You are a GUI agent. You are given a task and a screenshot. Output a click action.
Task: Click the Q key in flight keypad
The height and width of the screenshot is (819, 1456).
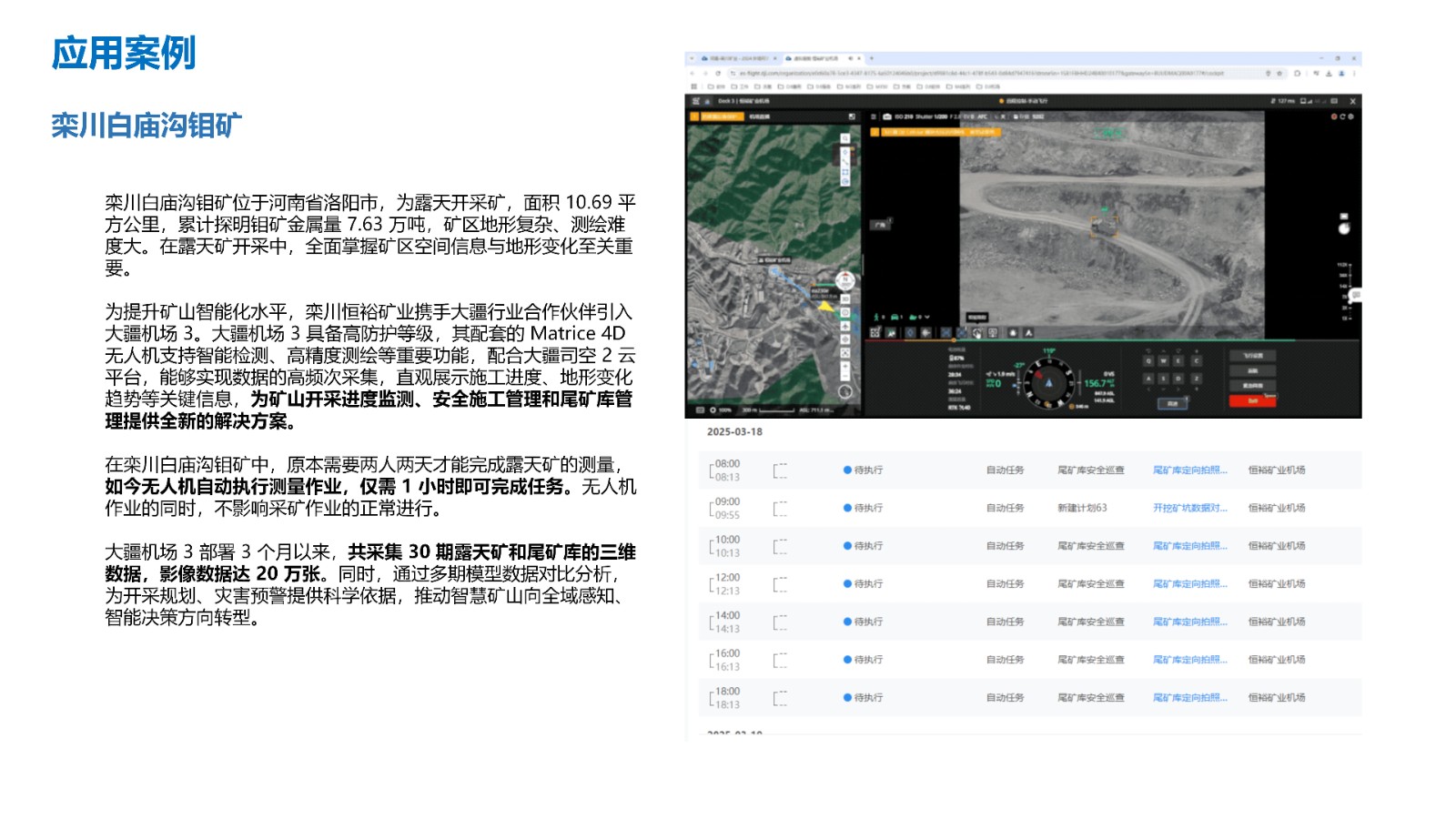coord(1148,360)
